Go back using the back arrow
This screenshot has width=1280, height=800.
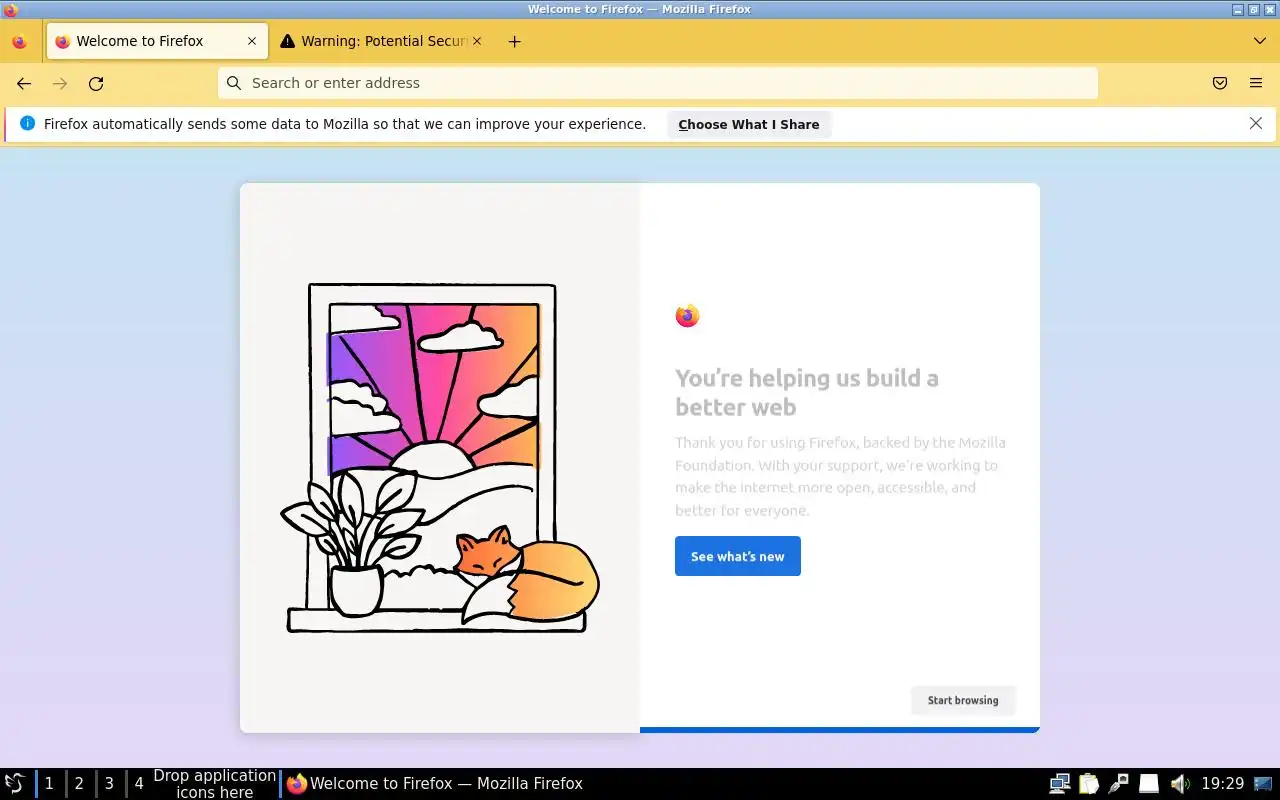point(24,84)
